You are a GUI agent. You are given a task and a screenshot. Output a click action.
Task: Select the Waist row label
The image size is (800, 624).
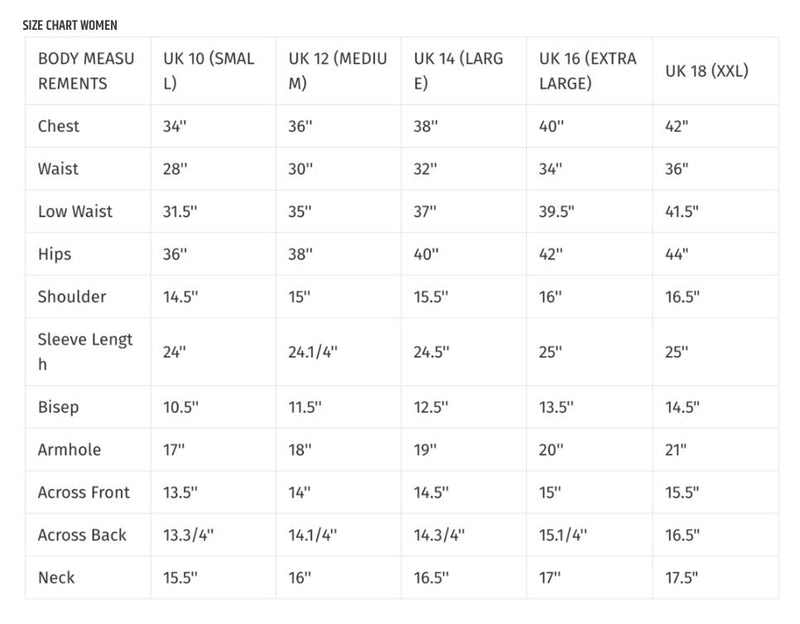tap(58, 169)
